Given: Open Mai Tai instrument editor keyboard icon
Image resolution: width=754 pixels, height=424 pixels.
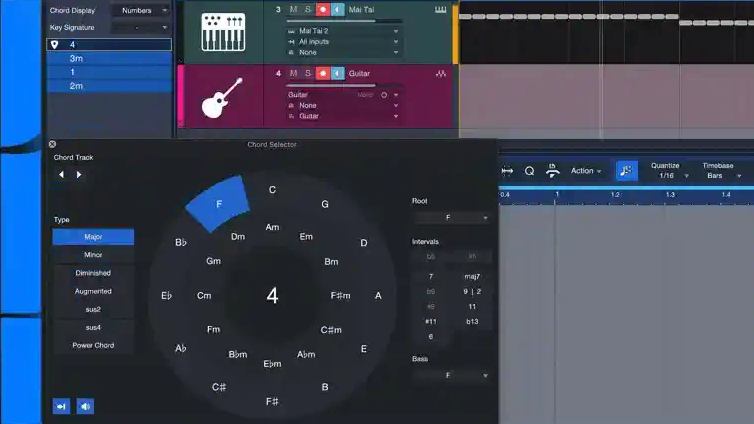Looking at the screenshot, I should [x=440, y=10].
